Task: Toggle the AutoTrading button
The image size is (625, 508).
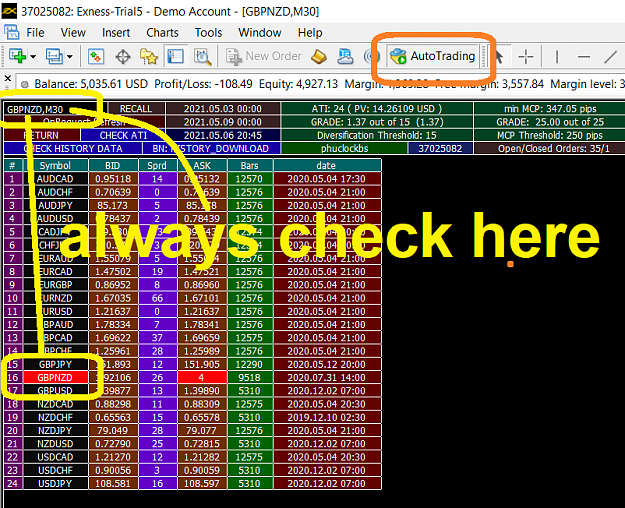Action: [x=432, y=56]
